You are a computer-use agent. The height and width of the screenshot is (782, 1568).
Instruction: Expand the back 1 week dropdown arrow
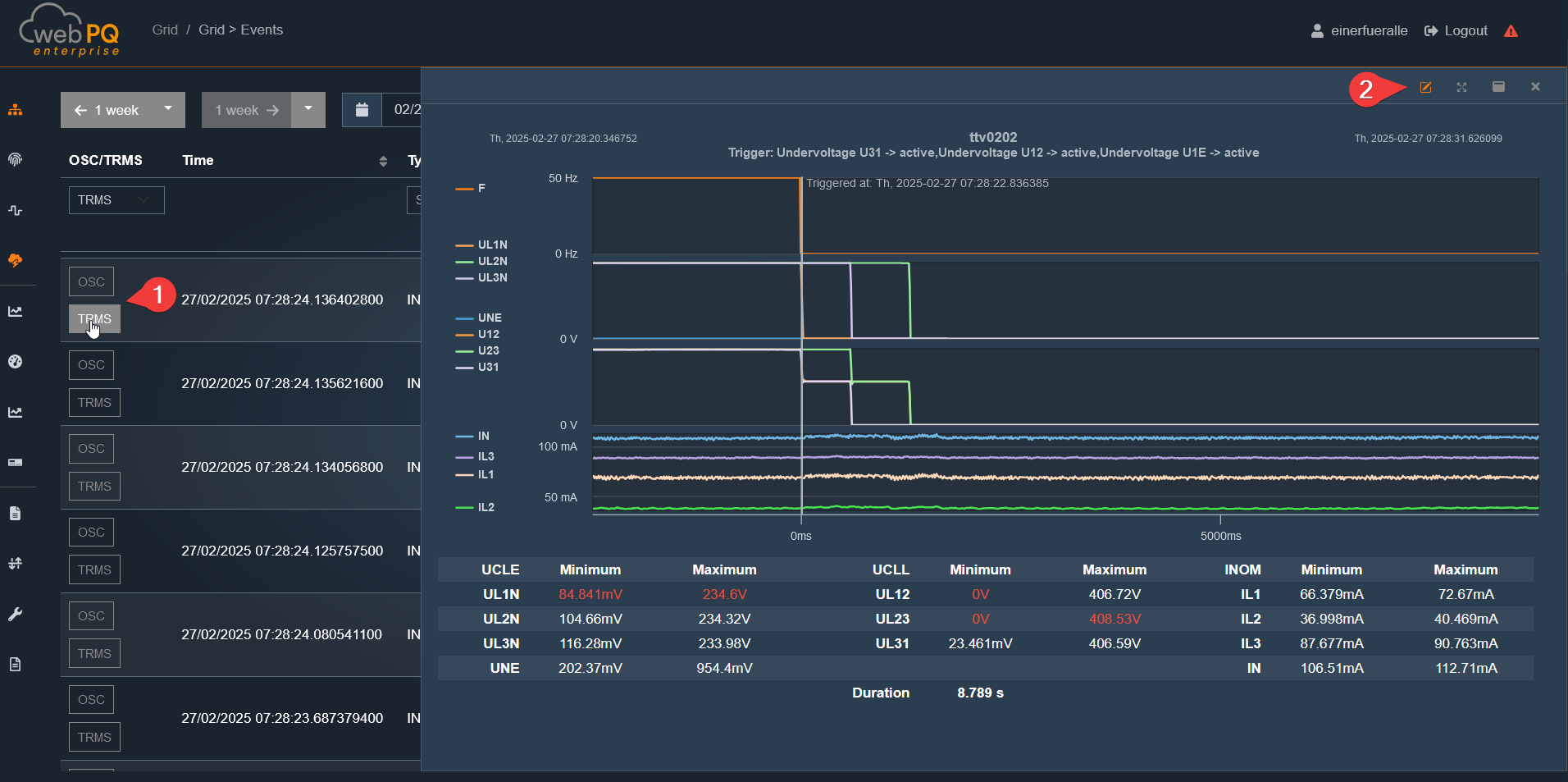point(168,109)
